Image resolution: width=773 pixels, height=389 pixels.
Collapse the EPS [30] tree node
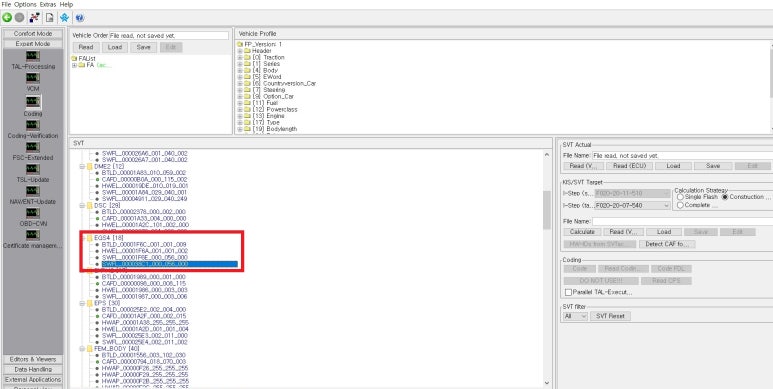[82, 303]
